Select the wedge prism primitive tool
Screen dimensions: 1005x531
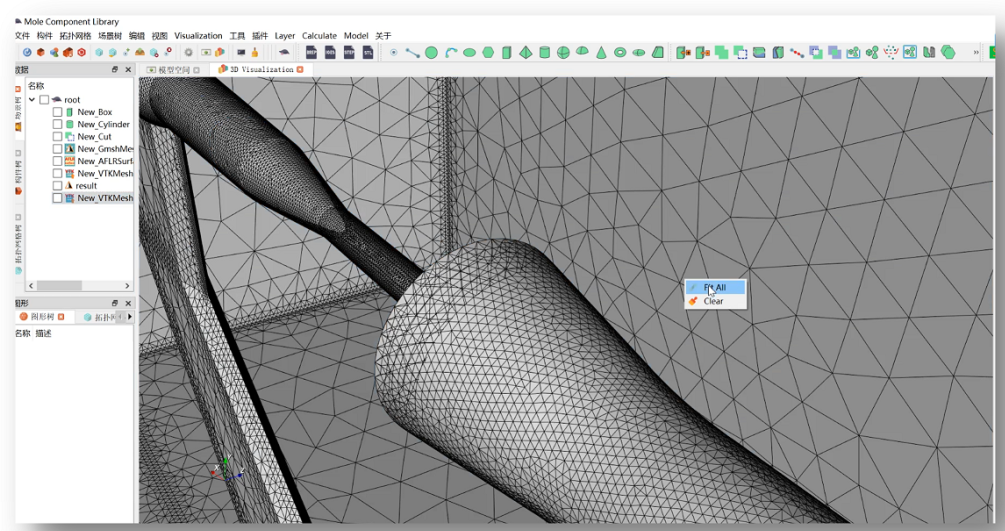click(658, 53)
